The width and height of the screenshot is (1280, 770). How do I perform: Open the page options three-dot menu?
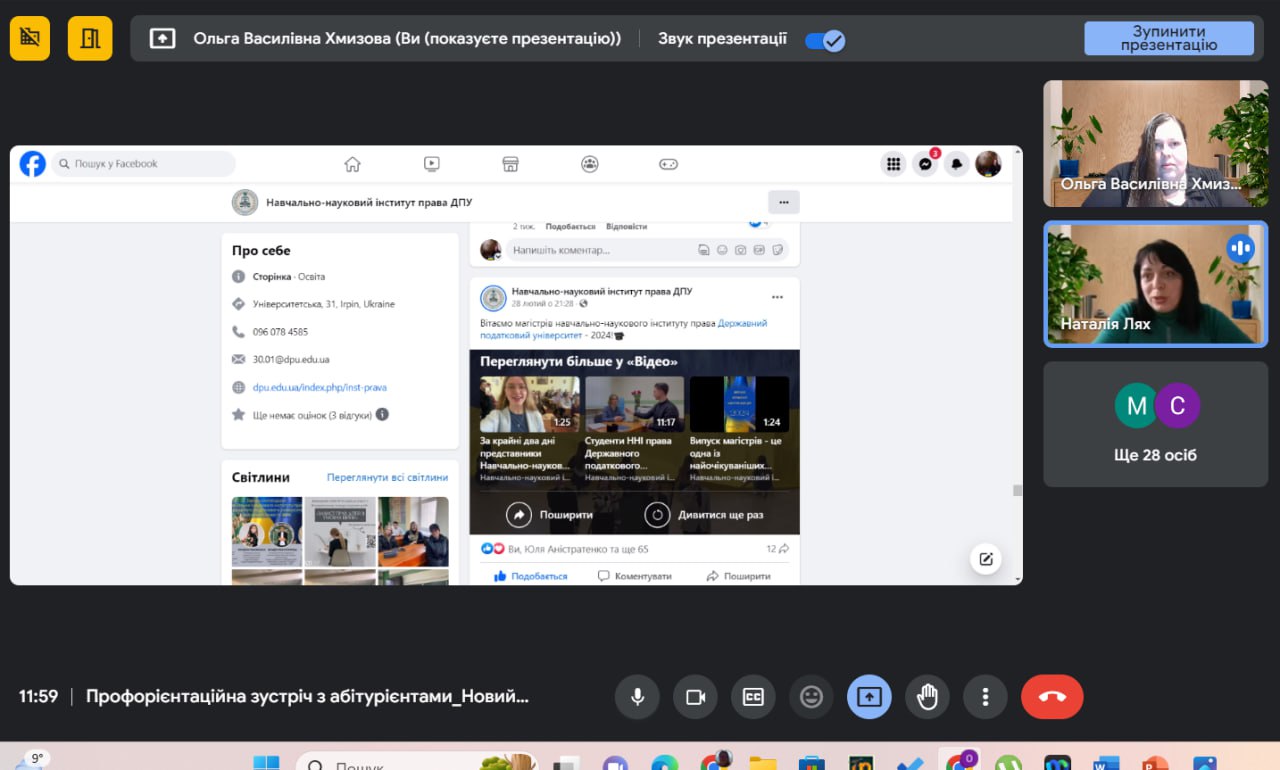[x=784, y=202]
